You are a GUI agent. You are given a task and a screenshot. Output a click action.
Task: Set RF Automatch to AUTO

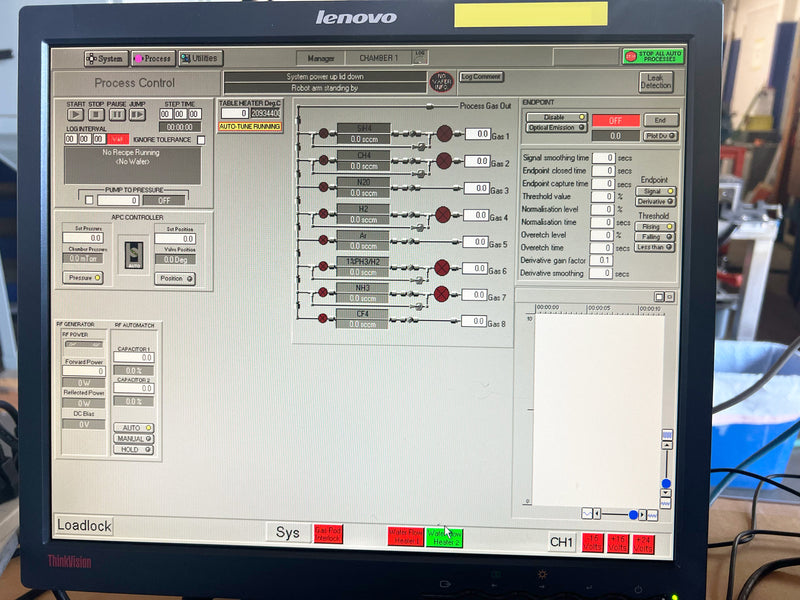tap(133, 428)
